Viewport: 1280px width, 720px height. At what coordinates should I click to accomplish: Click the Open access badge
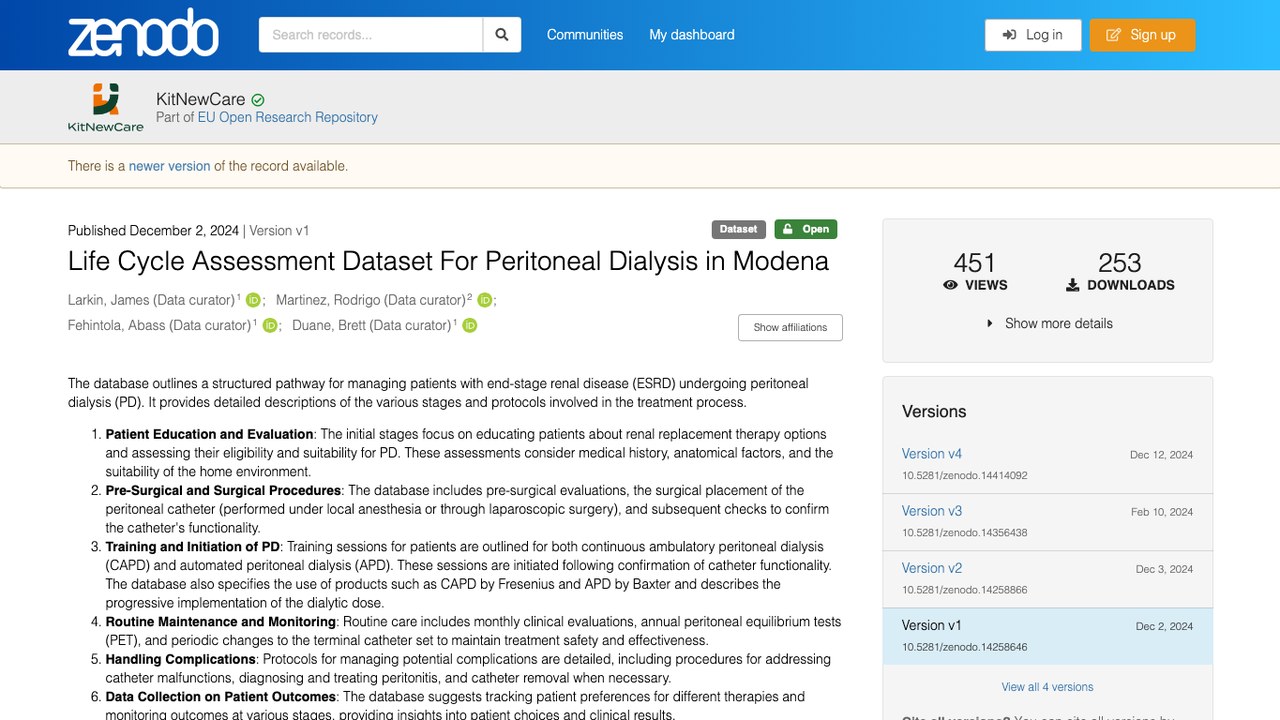(x=806, y=229)
